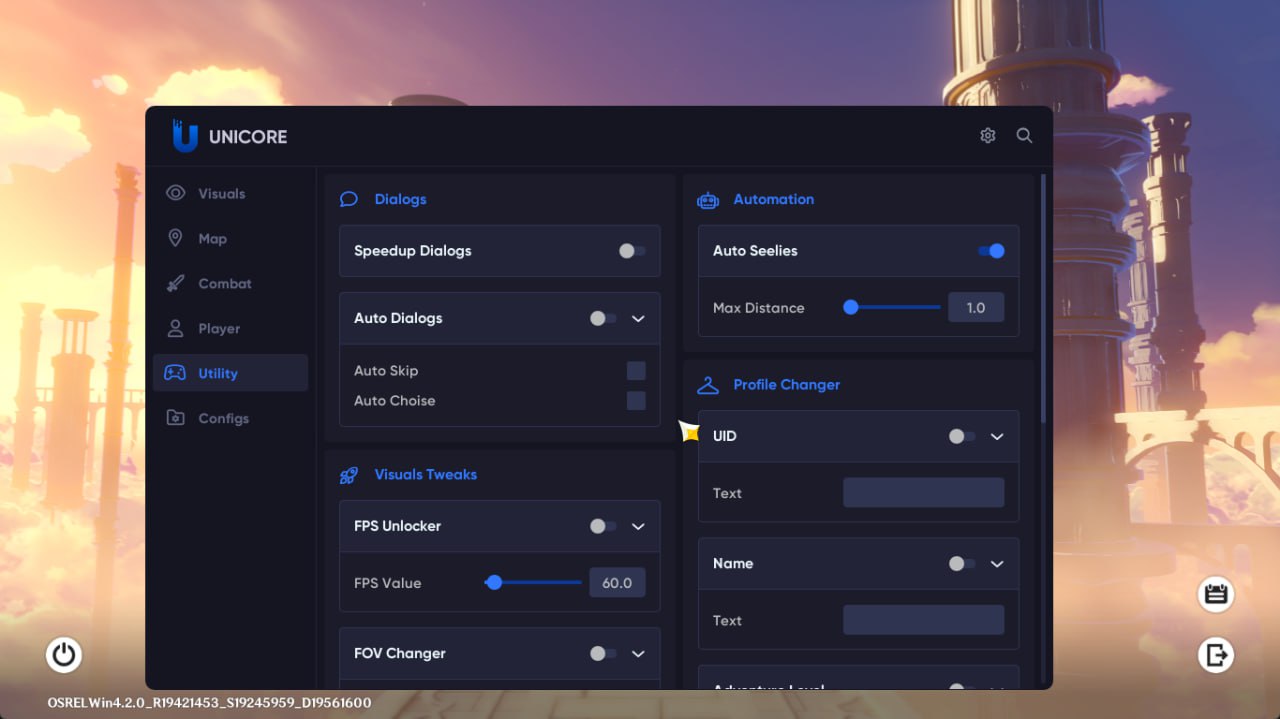Enable the UID toggle
The height and width of the screenshot is (719, 1280).
click(x=962, y=436)
